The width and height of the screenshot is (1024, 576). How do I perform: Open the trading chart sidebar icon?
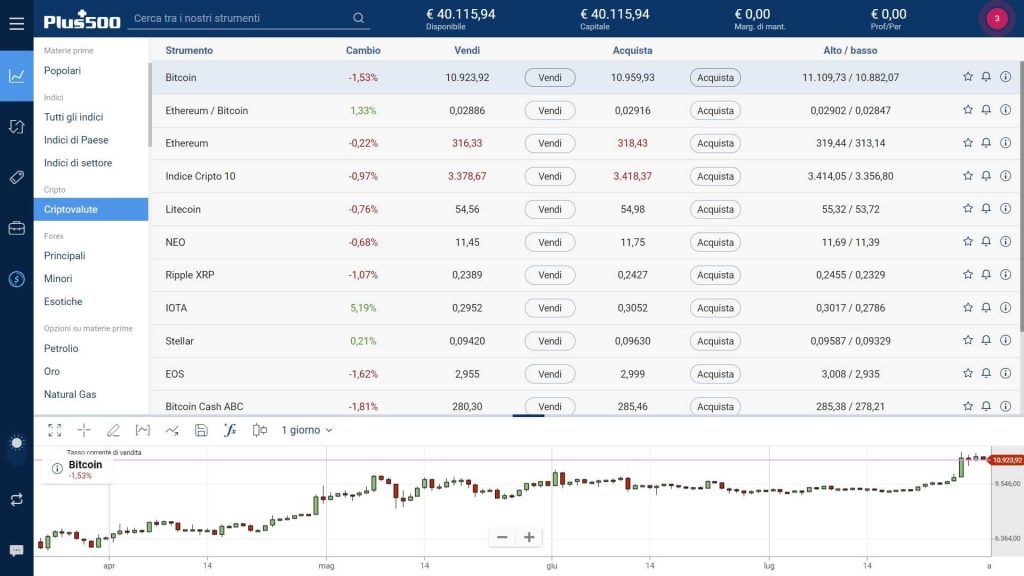(x=16, y=76)
